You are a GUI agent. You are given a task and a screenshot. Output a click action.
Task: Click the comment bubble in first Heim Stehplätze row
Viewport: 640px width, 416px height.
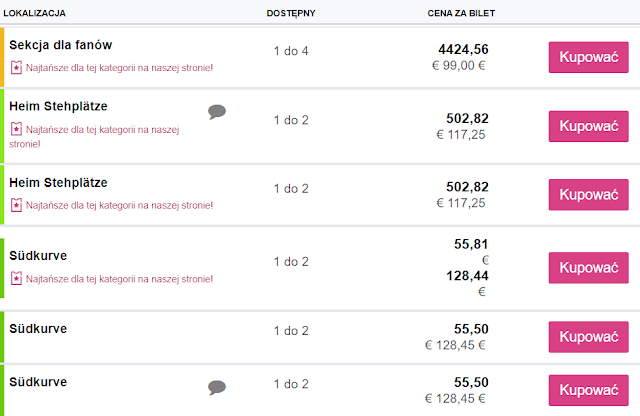[x=216, y=111]
